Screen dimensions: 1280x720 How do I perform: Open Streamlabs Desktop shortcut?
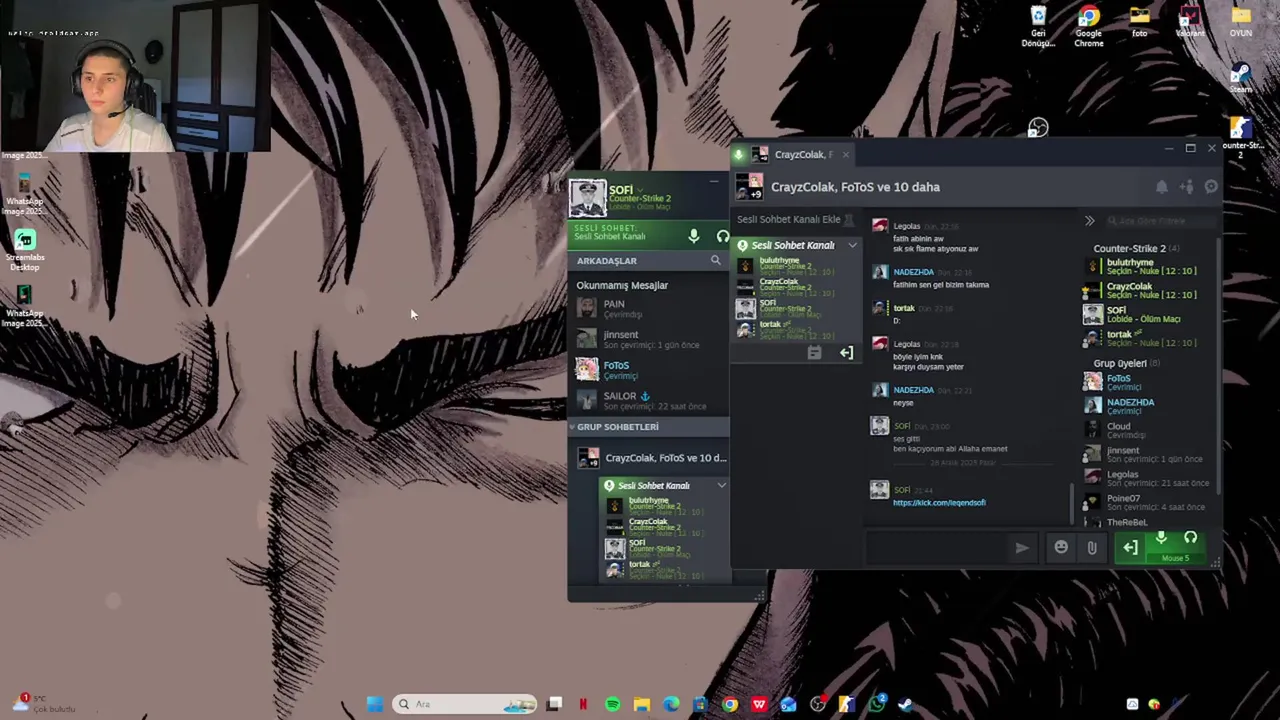tap(25, 250)
